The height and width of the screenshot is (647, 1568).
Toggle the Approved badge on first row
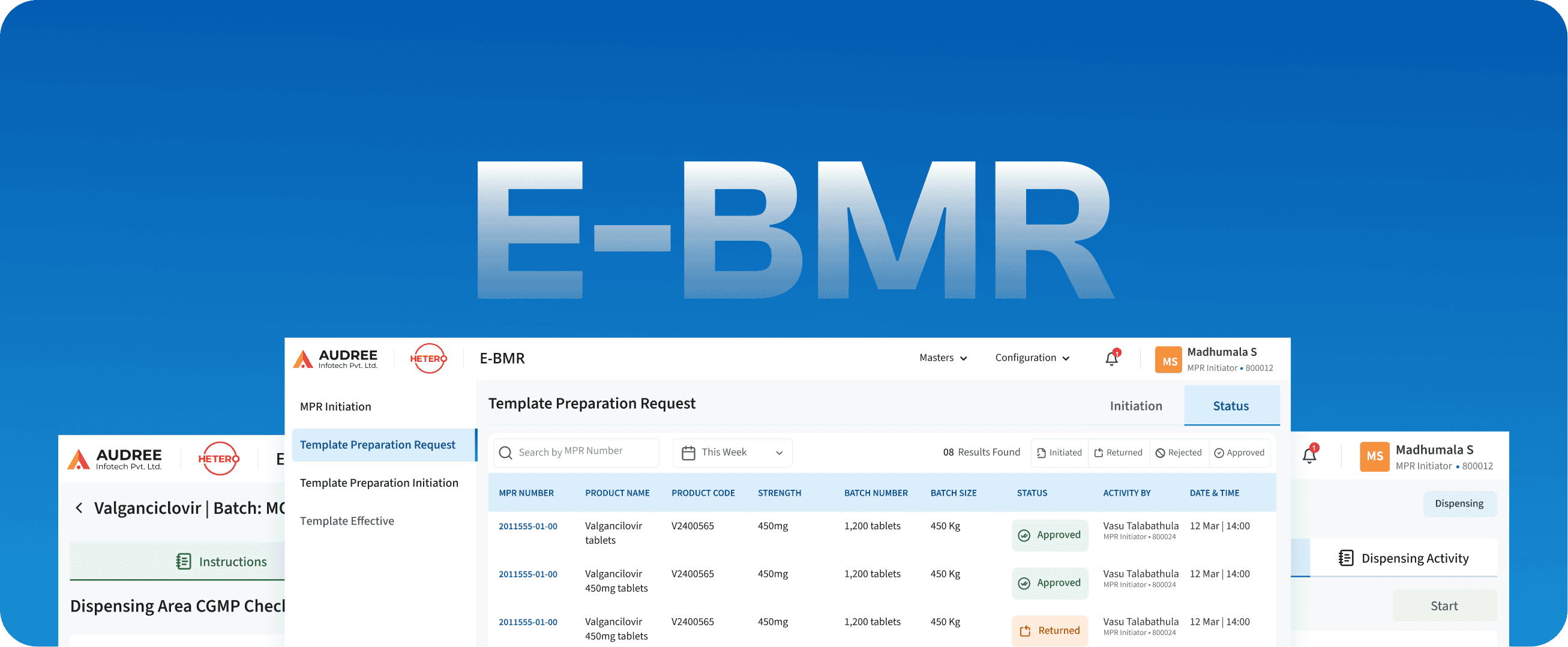pos(1050,535)
